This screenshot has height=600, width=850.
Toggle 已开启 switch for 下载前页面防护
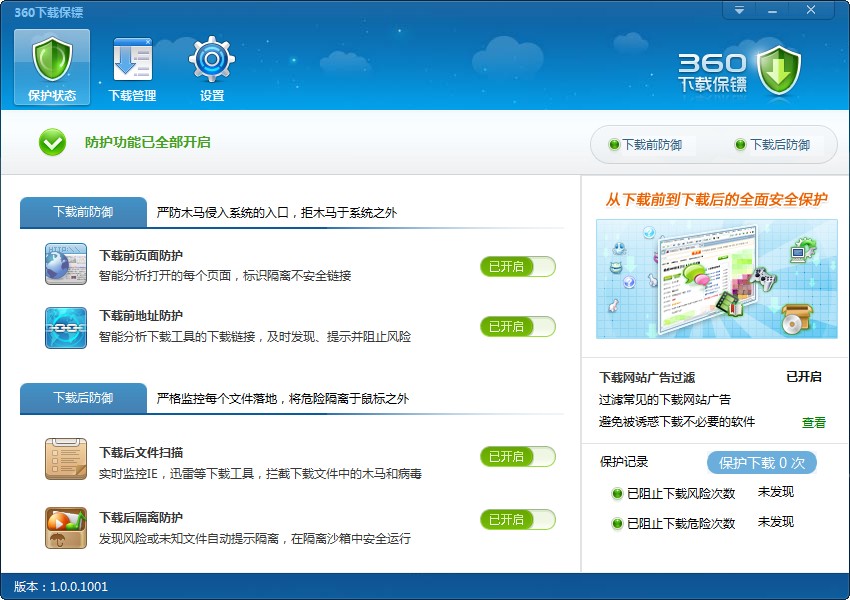(x=517, y=267)
